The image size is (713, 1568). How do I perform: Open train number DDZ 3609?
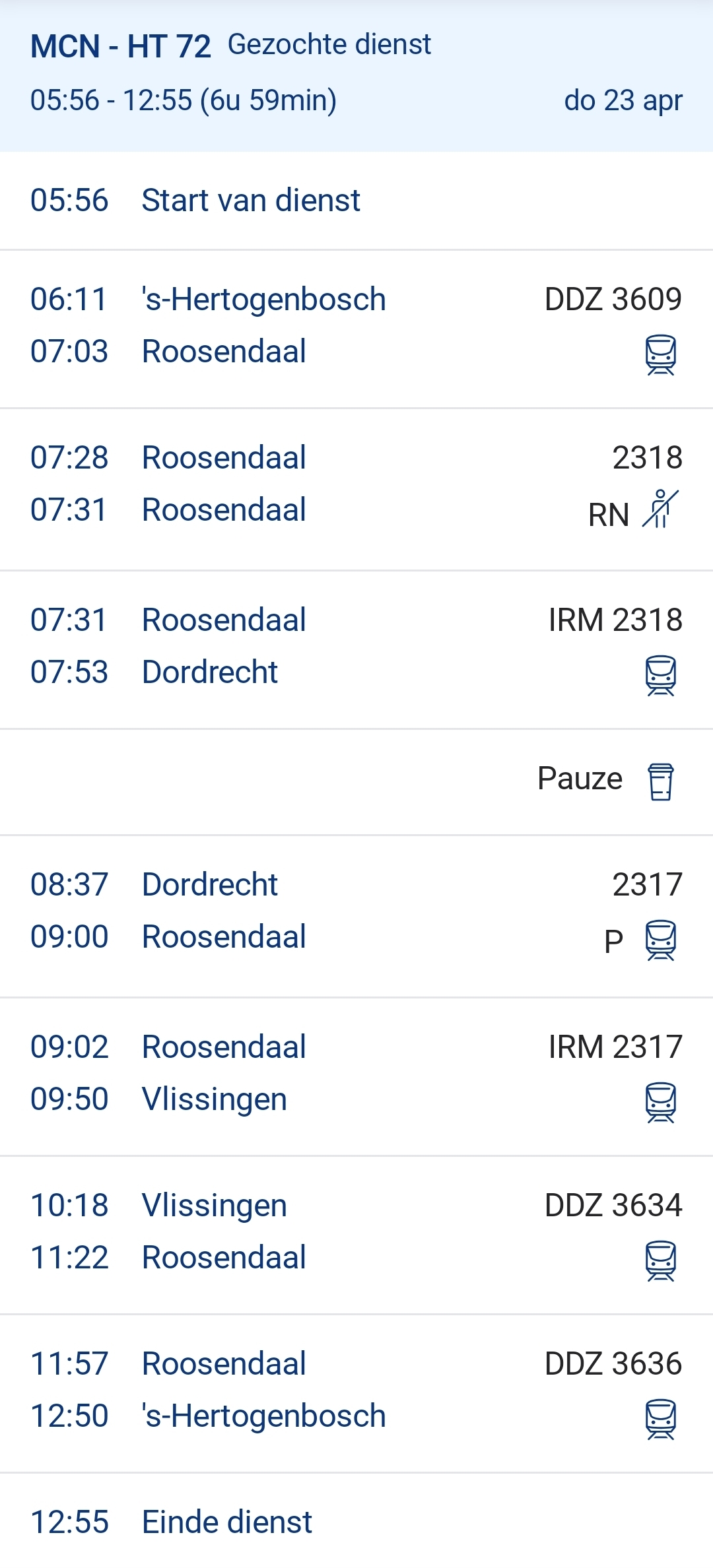[x=613, y=300]
